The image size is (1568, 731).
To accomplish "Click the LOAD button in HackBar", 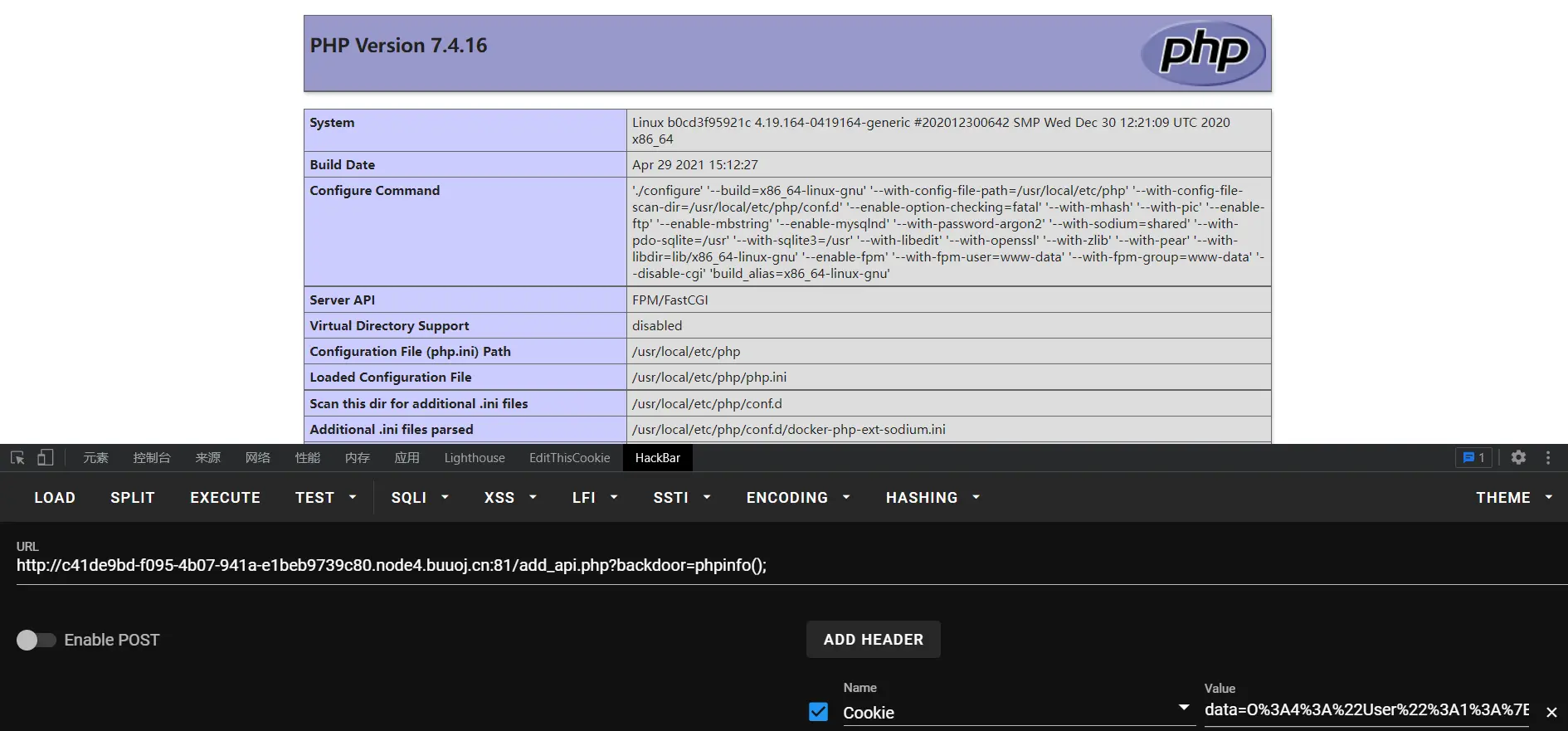I will click(55, 498).
